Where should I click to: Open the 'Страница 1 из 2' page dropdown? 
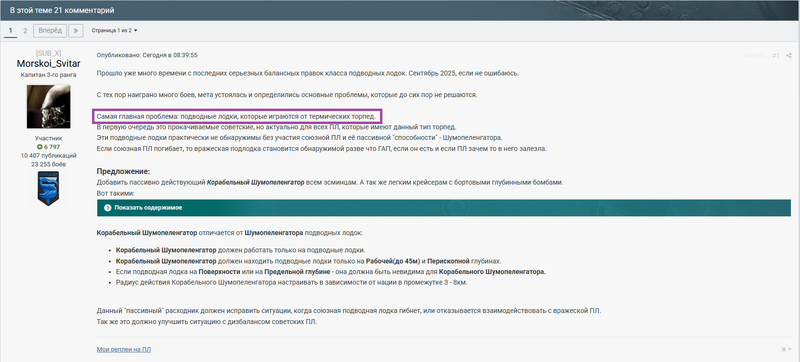click(x=114, y=31)
